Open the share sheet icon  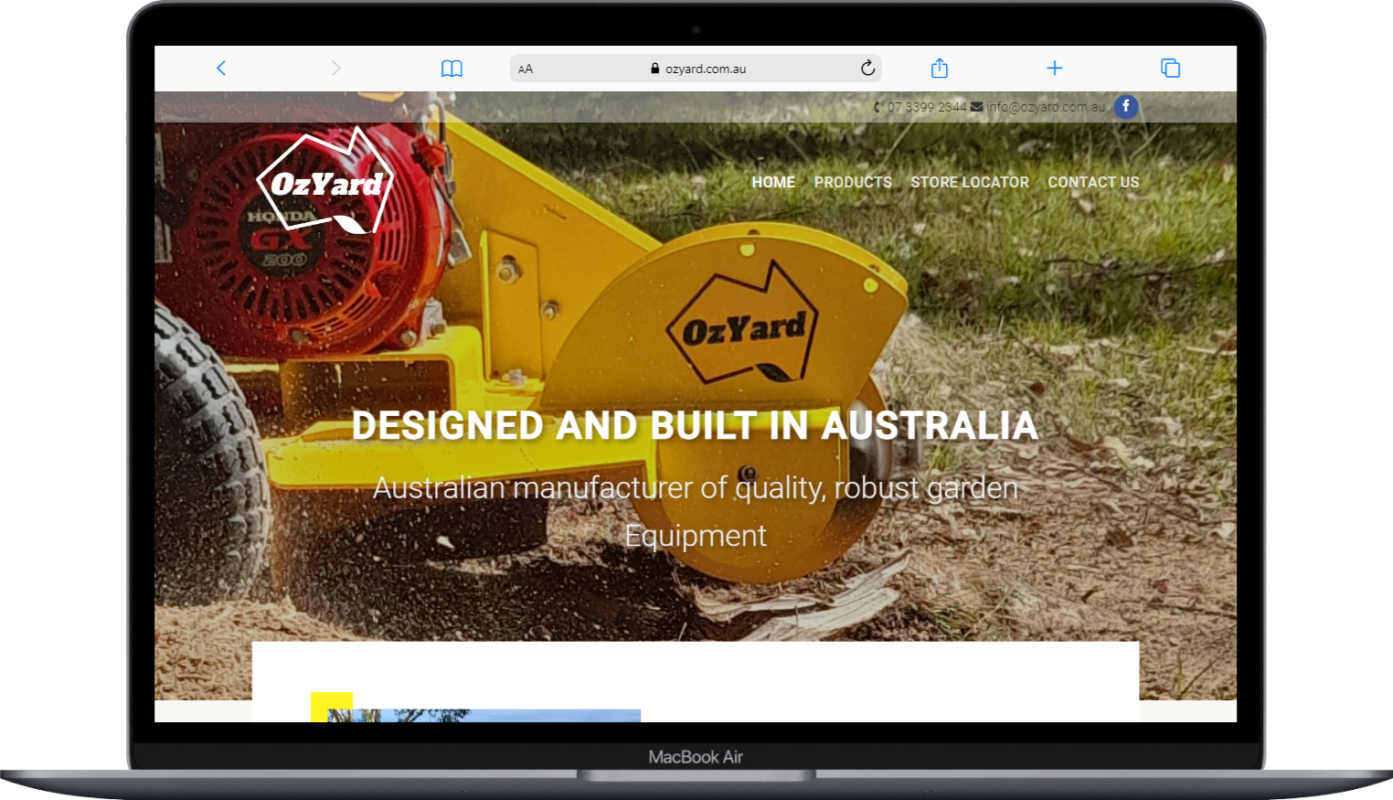coord(939,68)
